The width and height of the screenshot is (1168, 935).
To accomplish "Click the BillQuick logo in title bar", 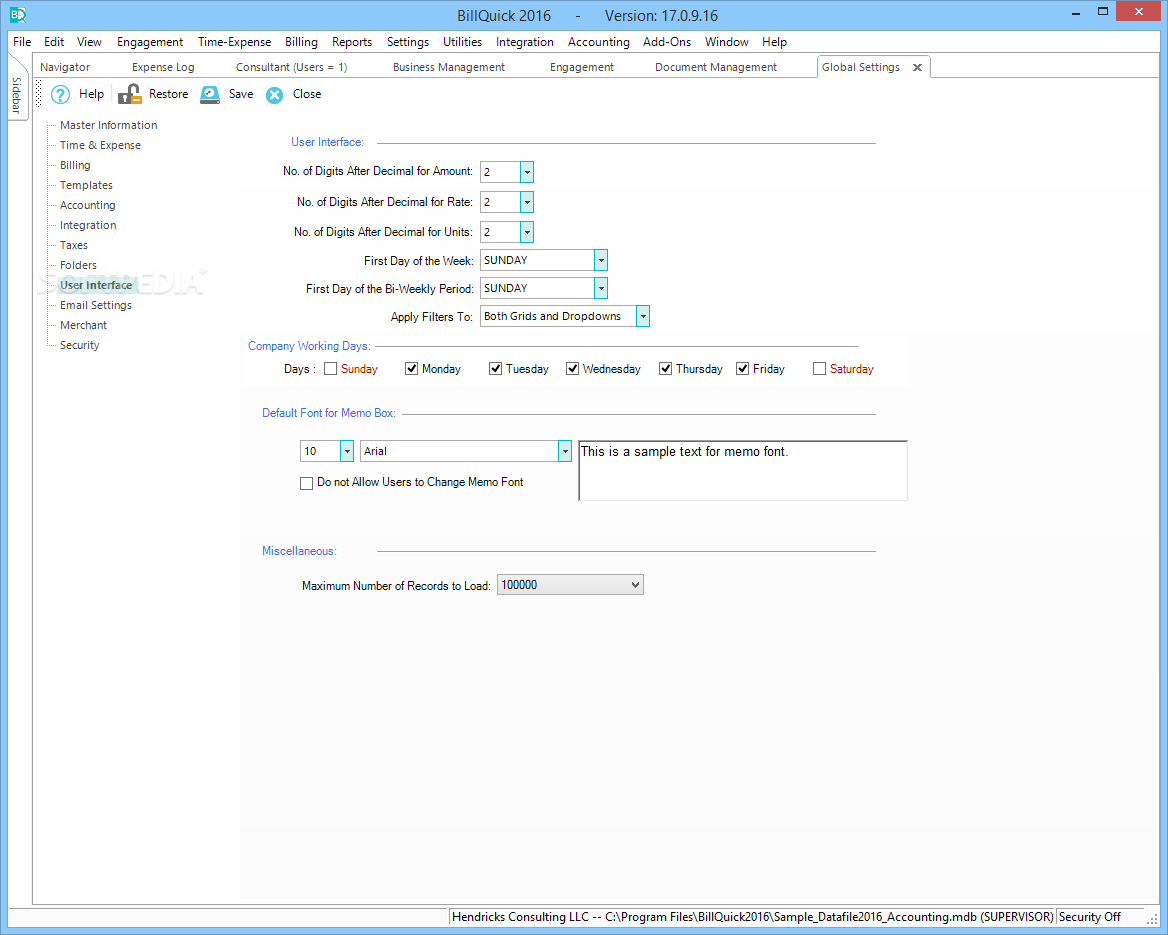I will [18, 14].
